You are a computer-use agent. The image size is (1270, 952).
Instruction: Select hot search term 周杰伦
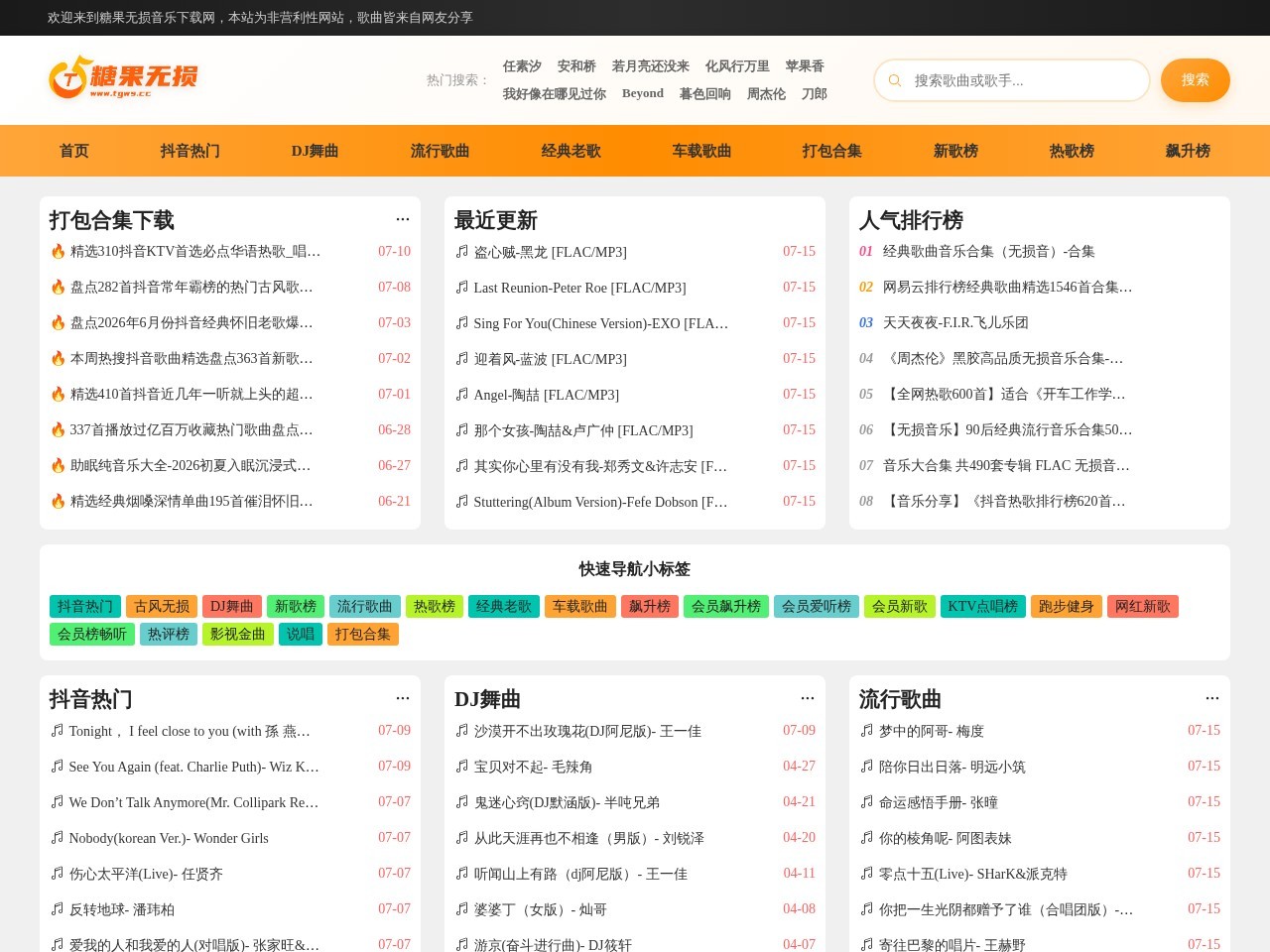(766, 94)
